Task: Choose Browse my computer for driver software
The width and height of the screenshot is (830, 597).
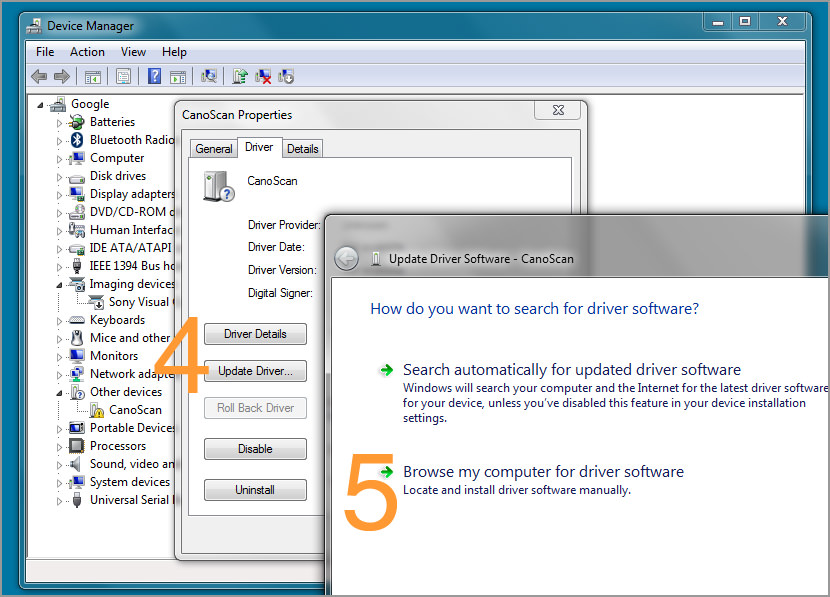Action: click(x=543, y=472)
